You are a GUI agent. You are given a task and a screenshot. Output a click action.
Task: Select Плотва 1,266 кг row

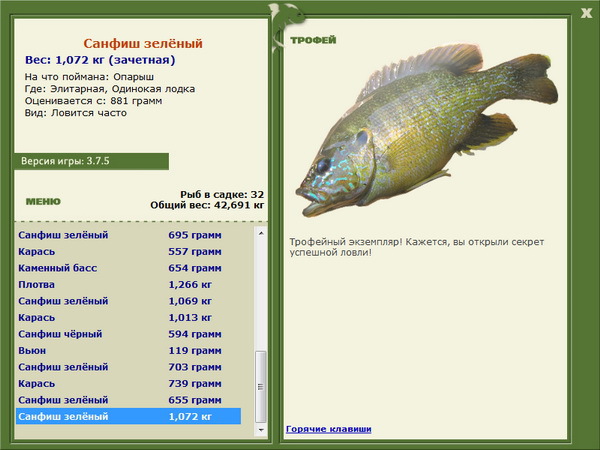[x=129, y=284]
